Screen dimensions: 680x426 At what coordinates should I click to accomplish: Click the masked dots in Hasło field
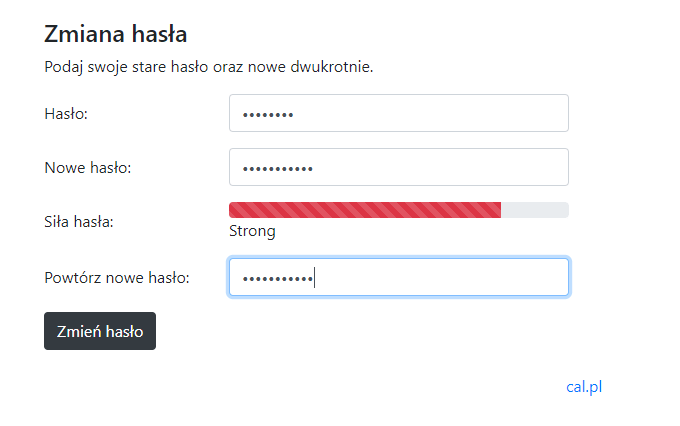tap(268, 115)
